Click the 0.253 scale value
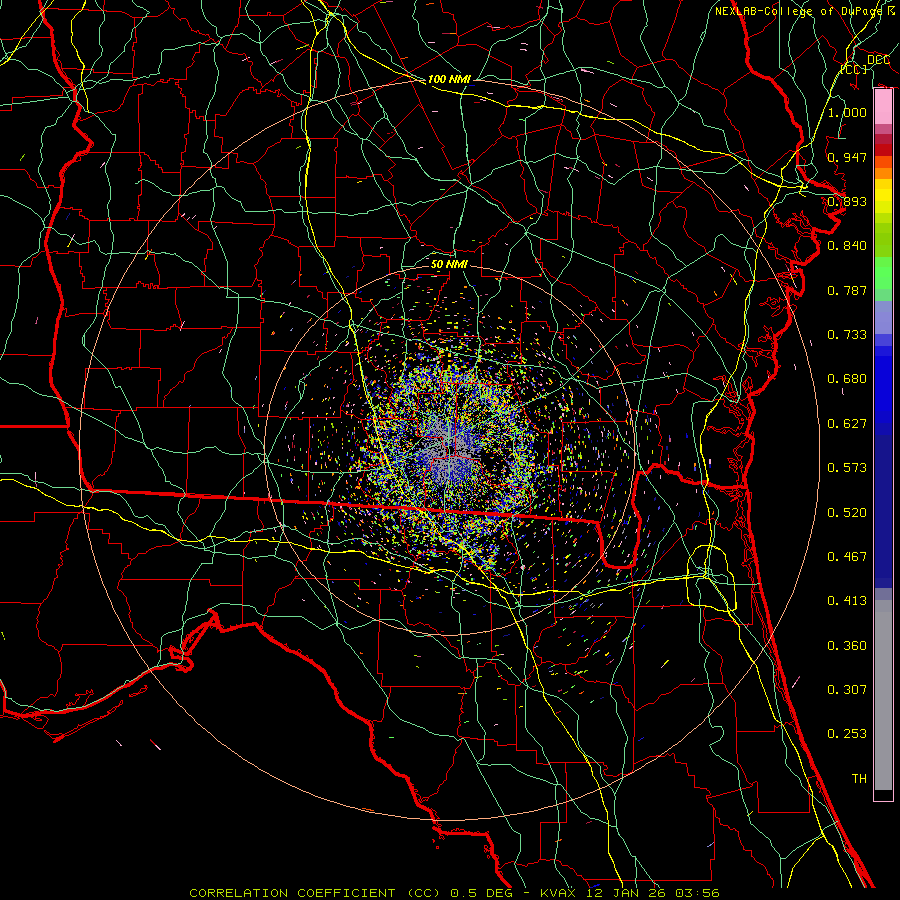Image resolution: width=900 pixels, height=900 pixels. coord(847,734)
